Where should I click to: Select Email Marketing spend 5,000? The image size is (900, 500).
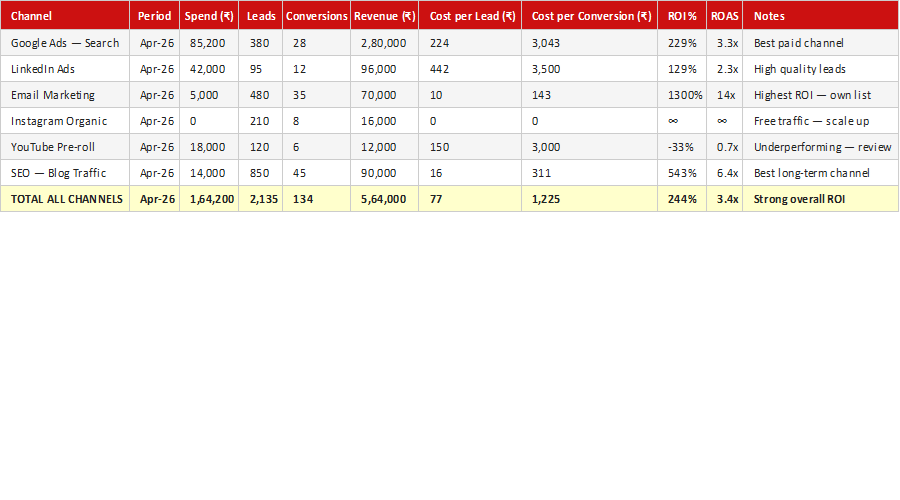tap(209, 95)
